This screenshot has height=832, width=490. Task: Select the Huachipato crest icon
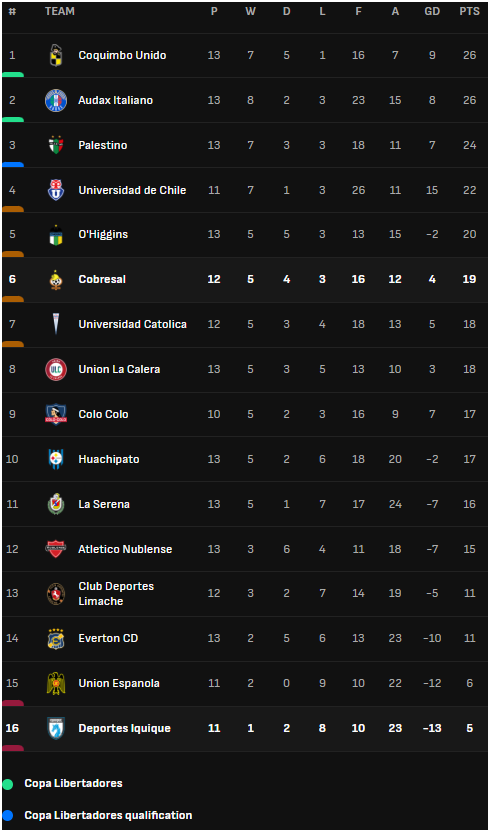coord(56,459)
